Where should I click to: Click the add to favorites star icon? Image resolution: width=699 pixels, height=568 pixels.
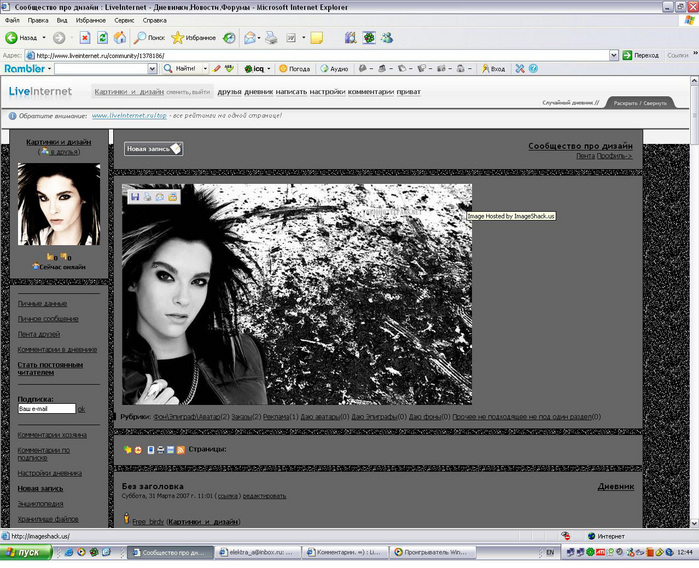127,450
